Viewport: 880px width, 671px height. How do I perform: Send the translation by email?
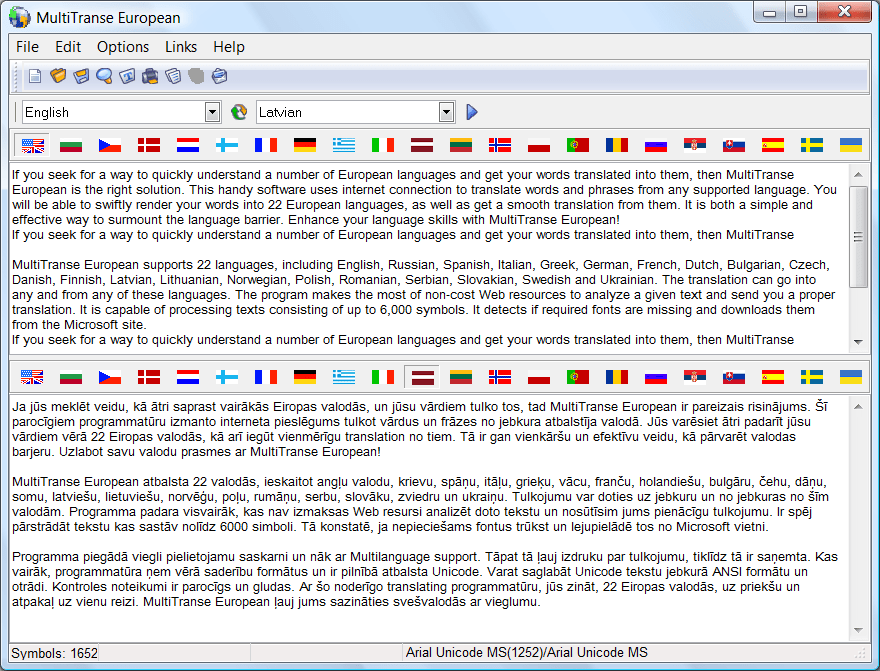[219, 76]
